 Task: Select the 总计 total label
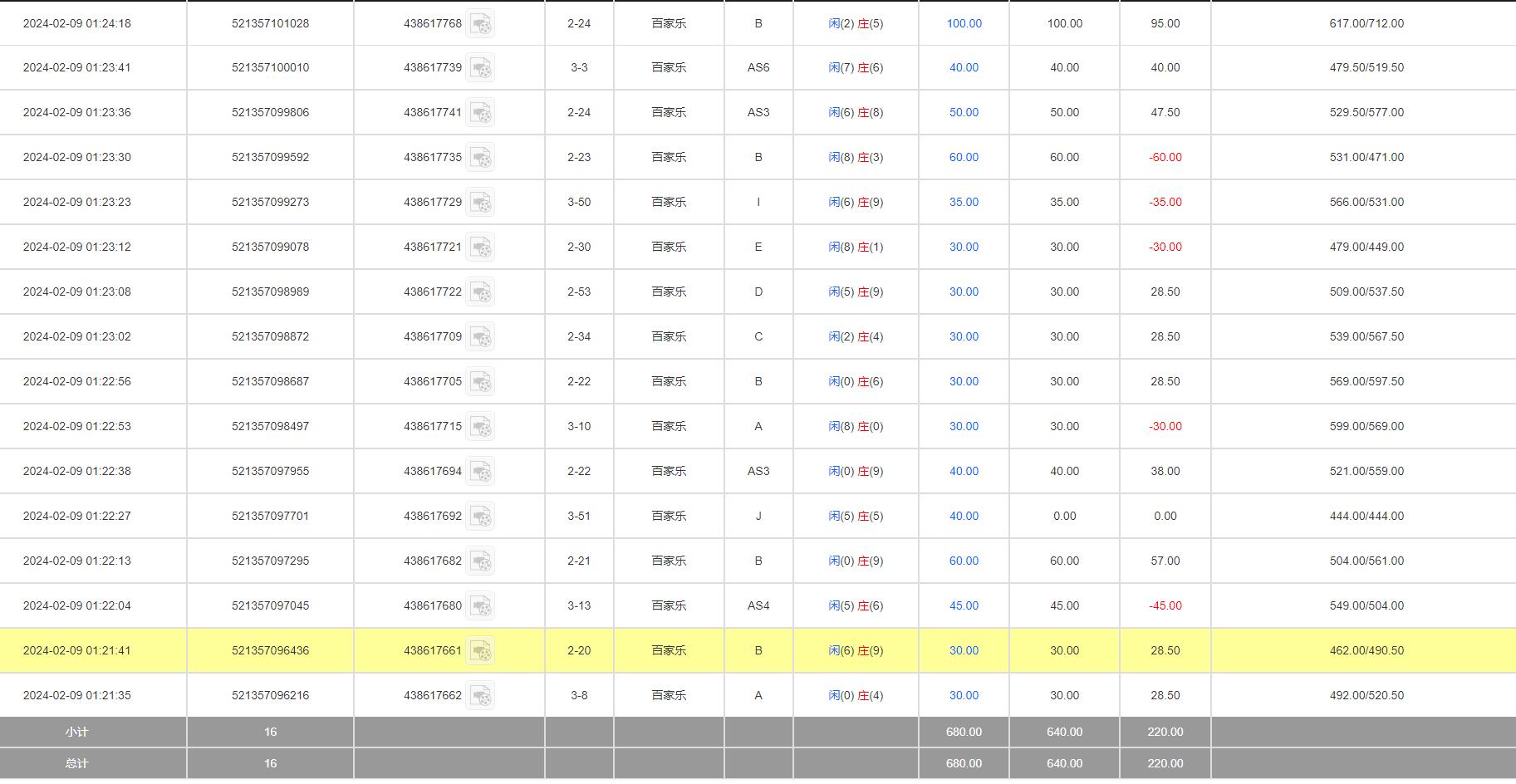(76, 763)
